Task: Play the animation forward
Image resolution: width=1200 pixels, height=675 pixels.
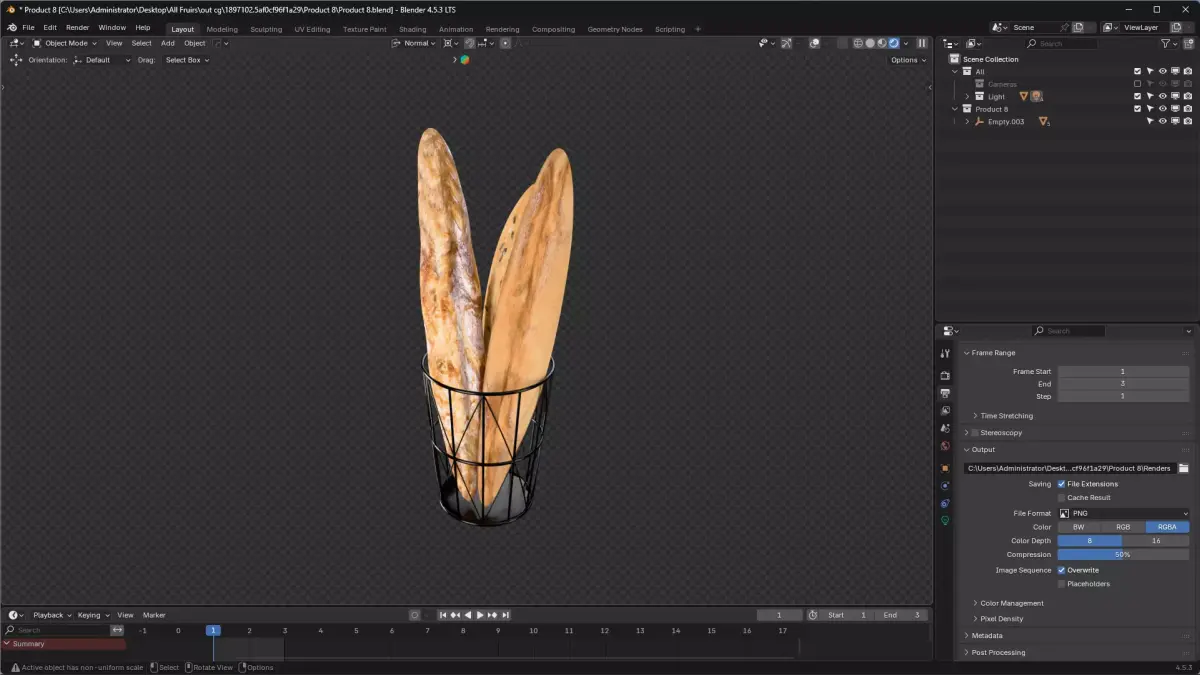Action: pos(480,615)
